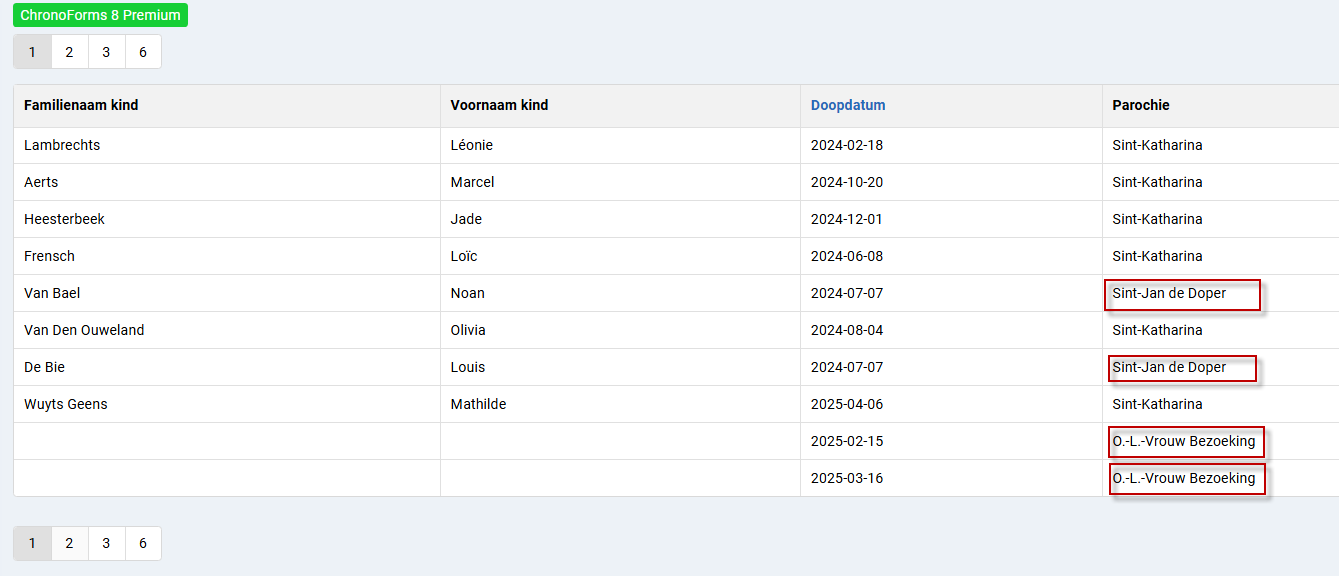1339x576 pixels.
Task: Select the Lambrechts family name cell
Action: click(62, 145)
